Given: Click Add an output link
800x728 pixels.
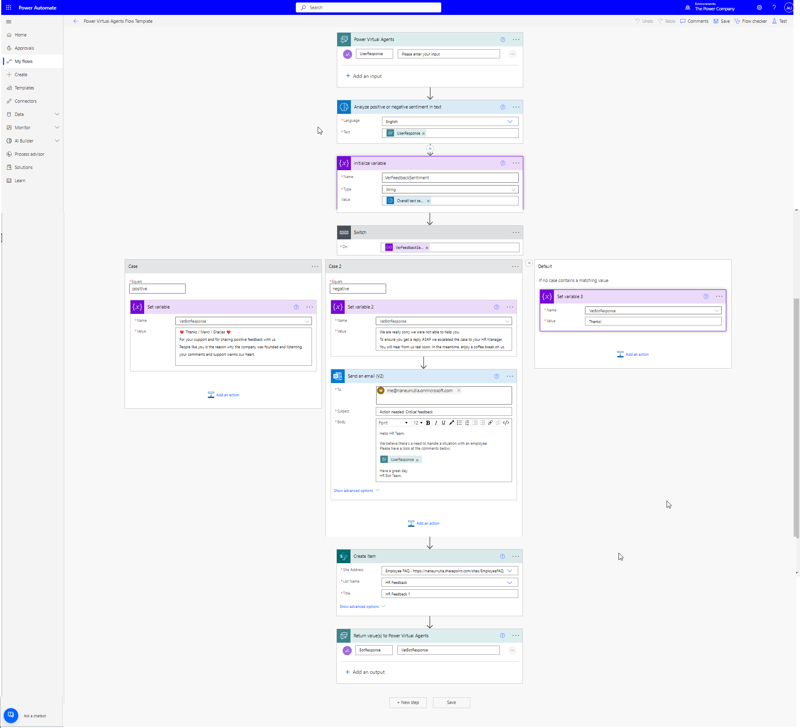Looking at the screenshot, I should (x=365, y=672).
